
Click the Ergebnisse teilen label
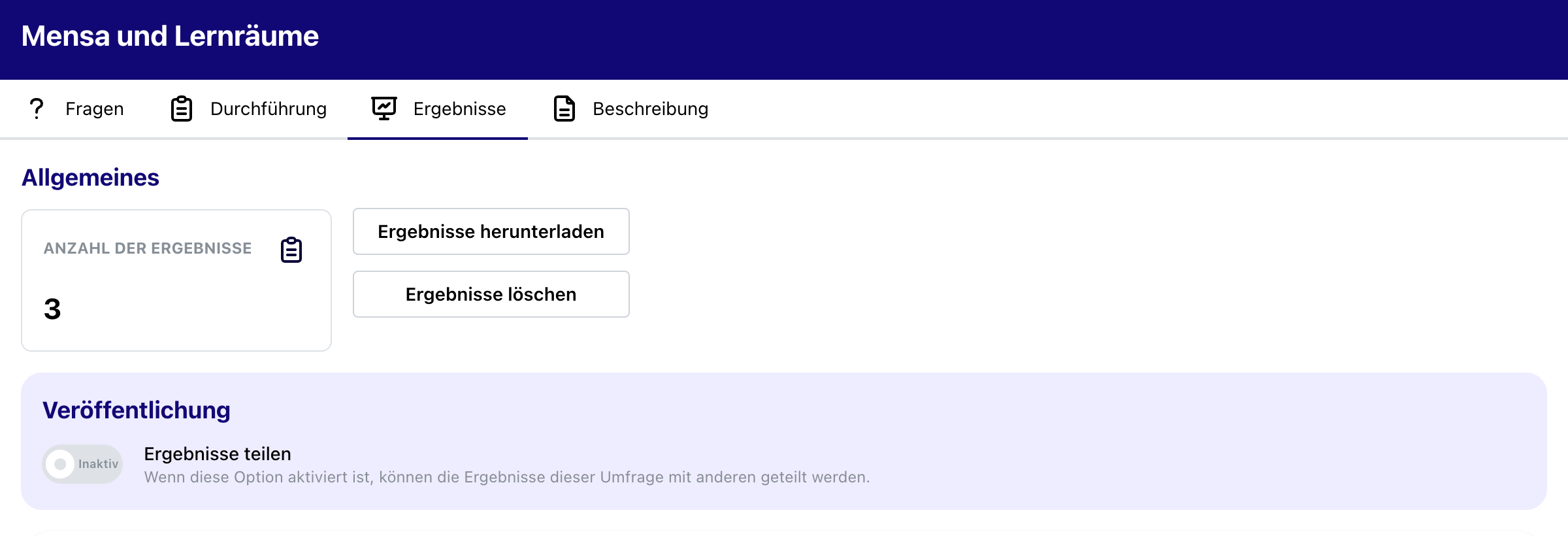218,454
